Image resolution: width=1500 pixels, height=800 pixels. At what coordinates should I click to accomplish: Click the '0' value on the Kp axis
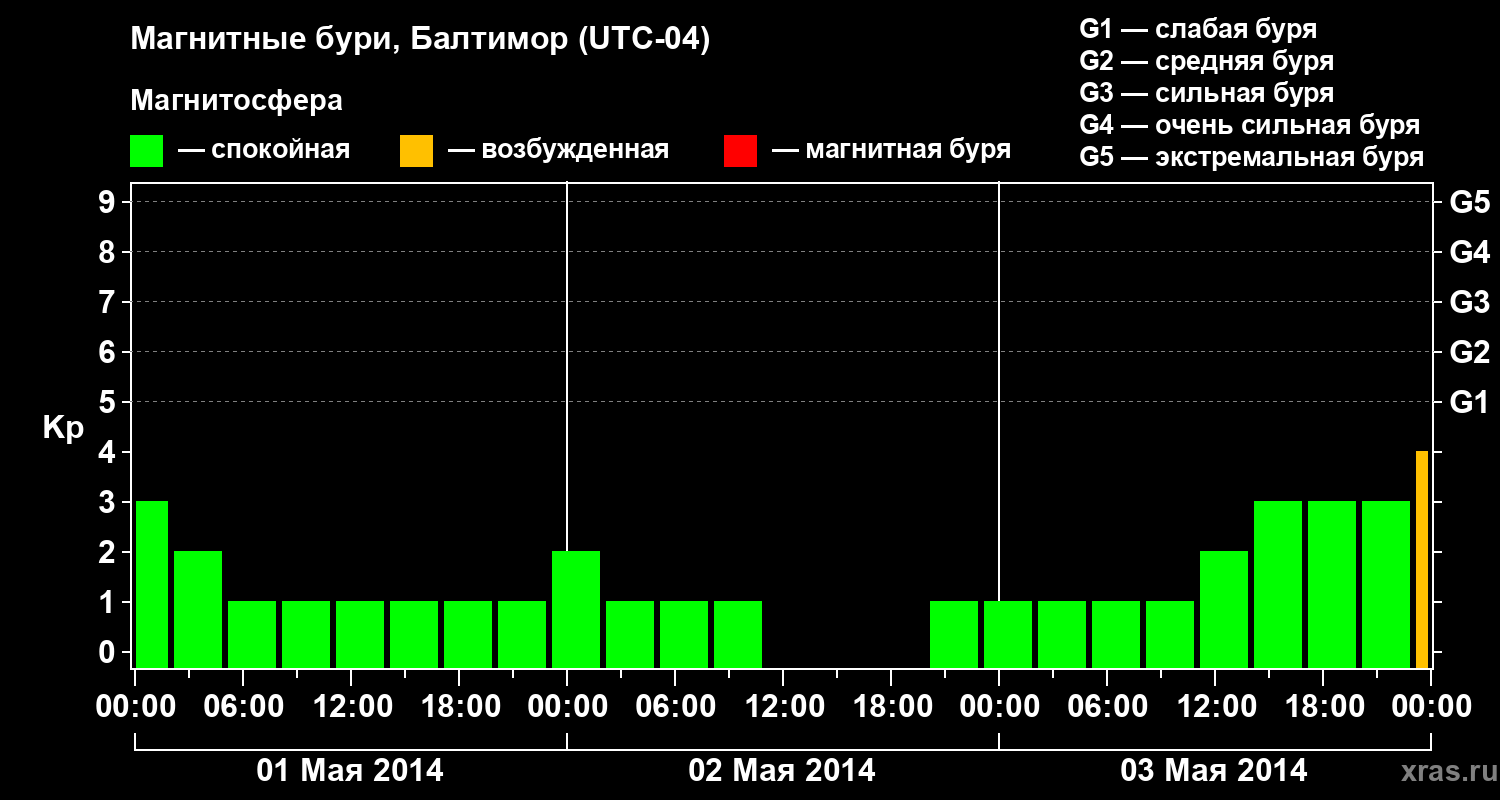click(109, 653)
